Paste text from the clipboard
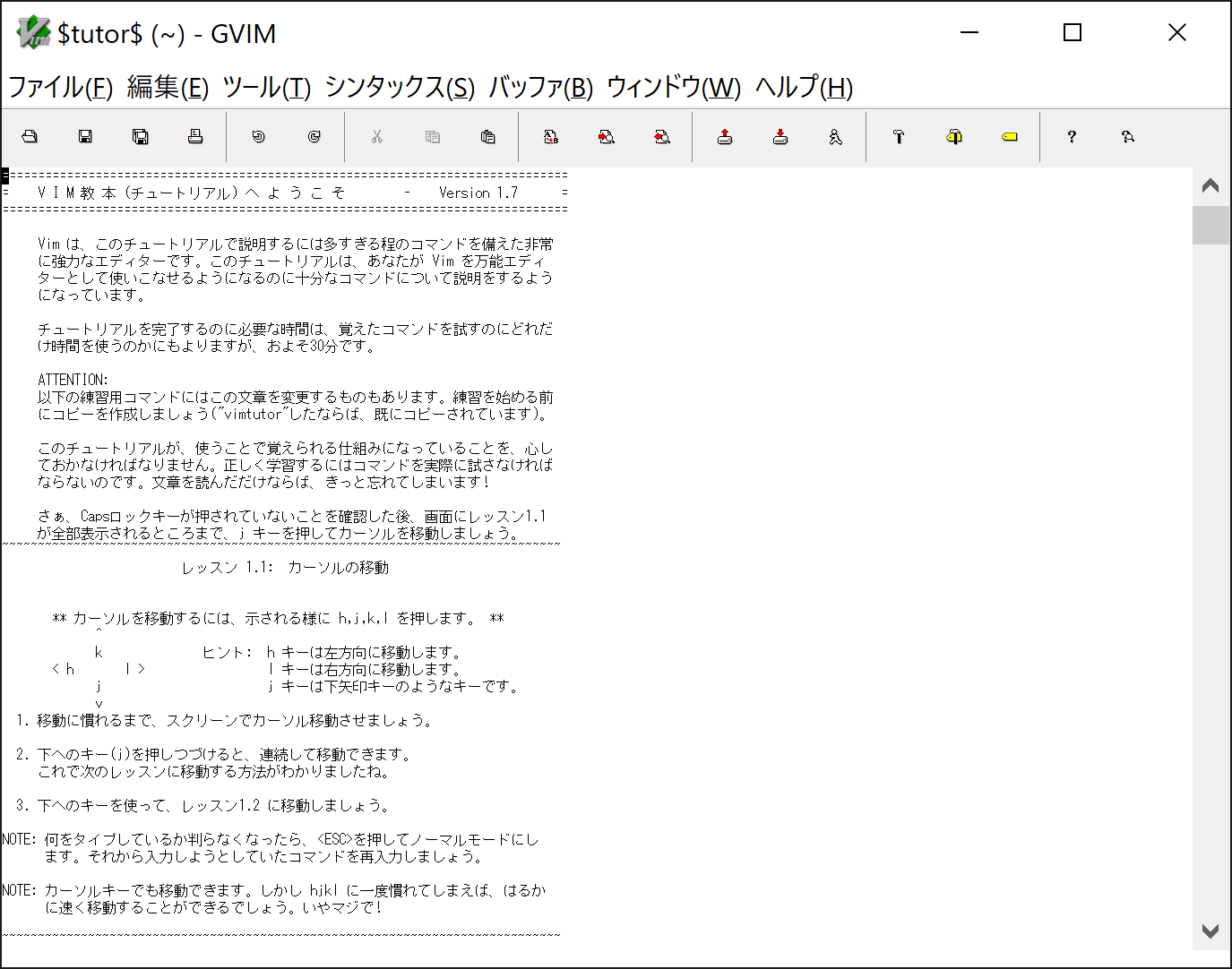1232x969 pixels. coord(487,136)
